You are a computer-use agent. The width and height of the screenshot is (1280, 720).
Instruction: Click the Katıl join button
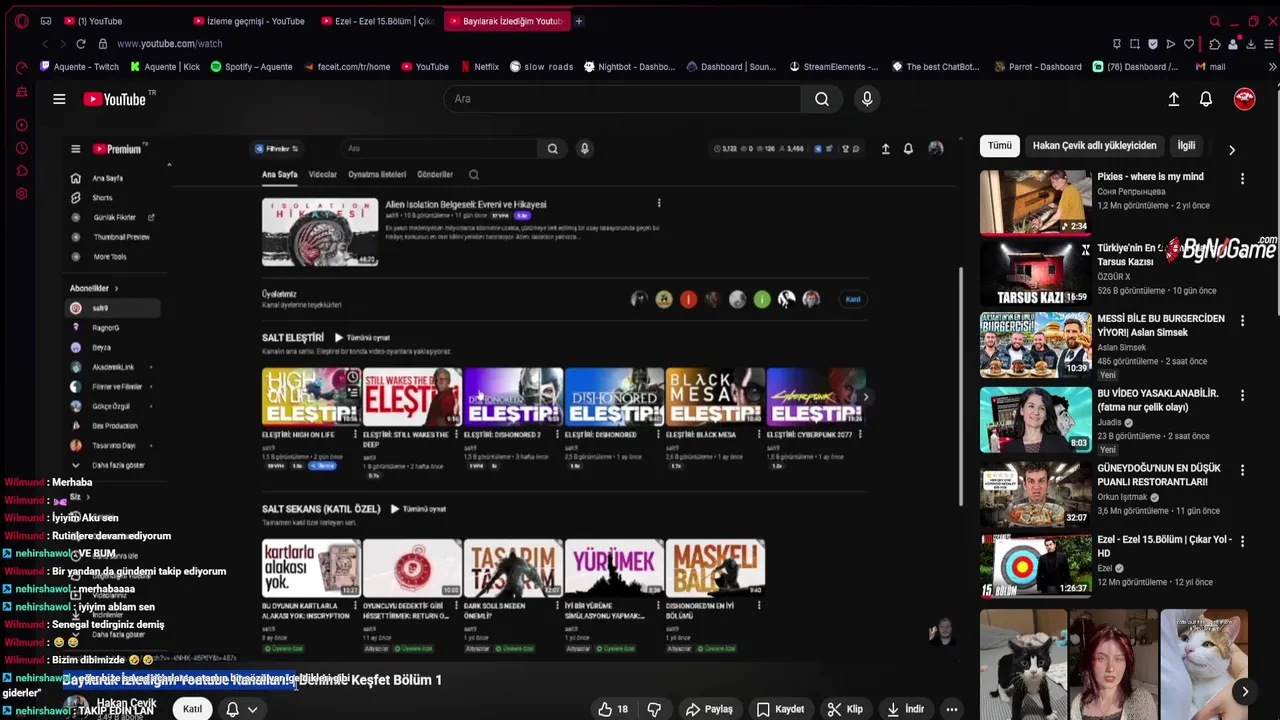[x=192, y=709]
